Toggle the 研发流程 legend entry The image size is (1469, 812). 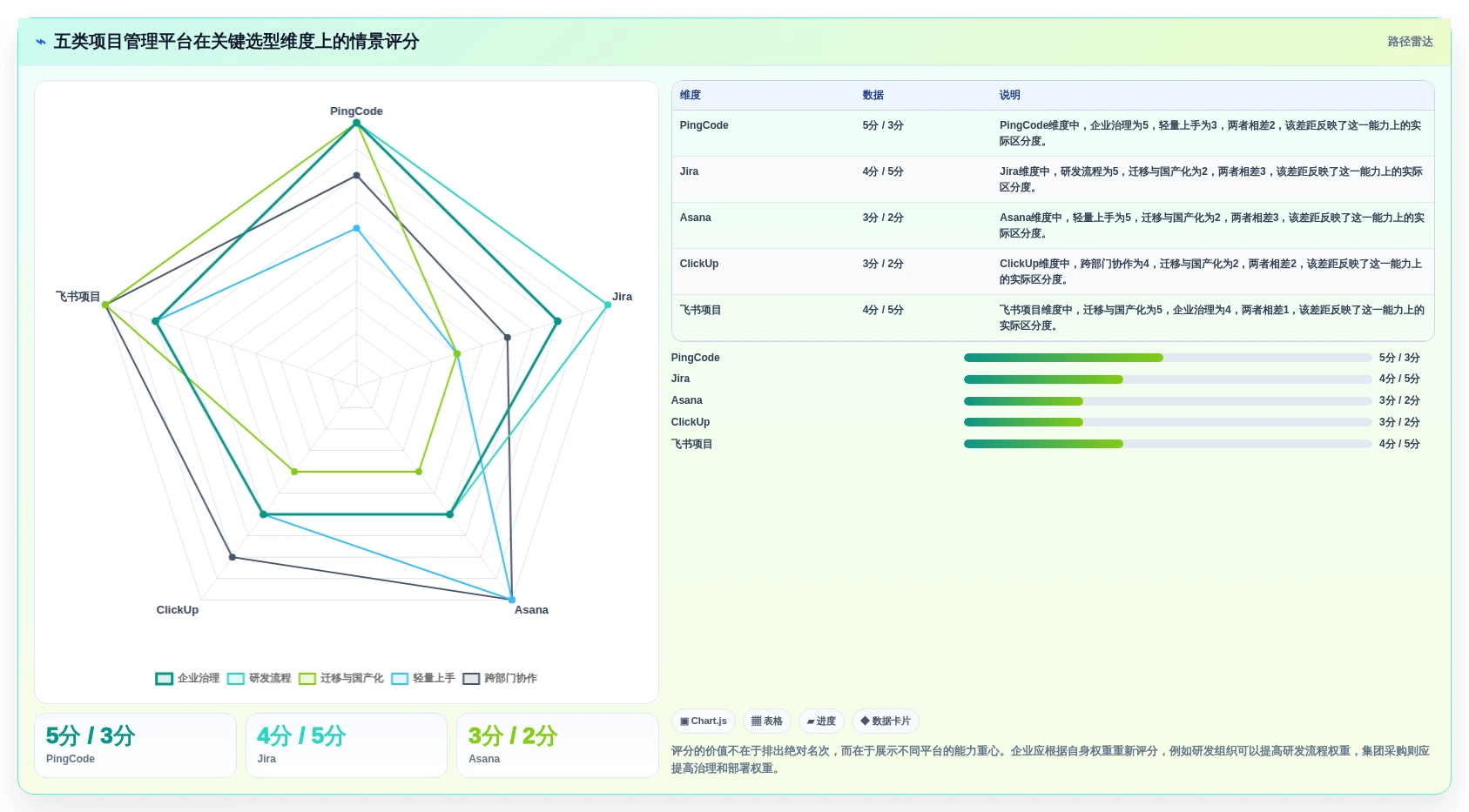click(x=259, y=678)
